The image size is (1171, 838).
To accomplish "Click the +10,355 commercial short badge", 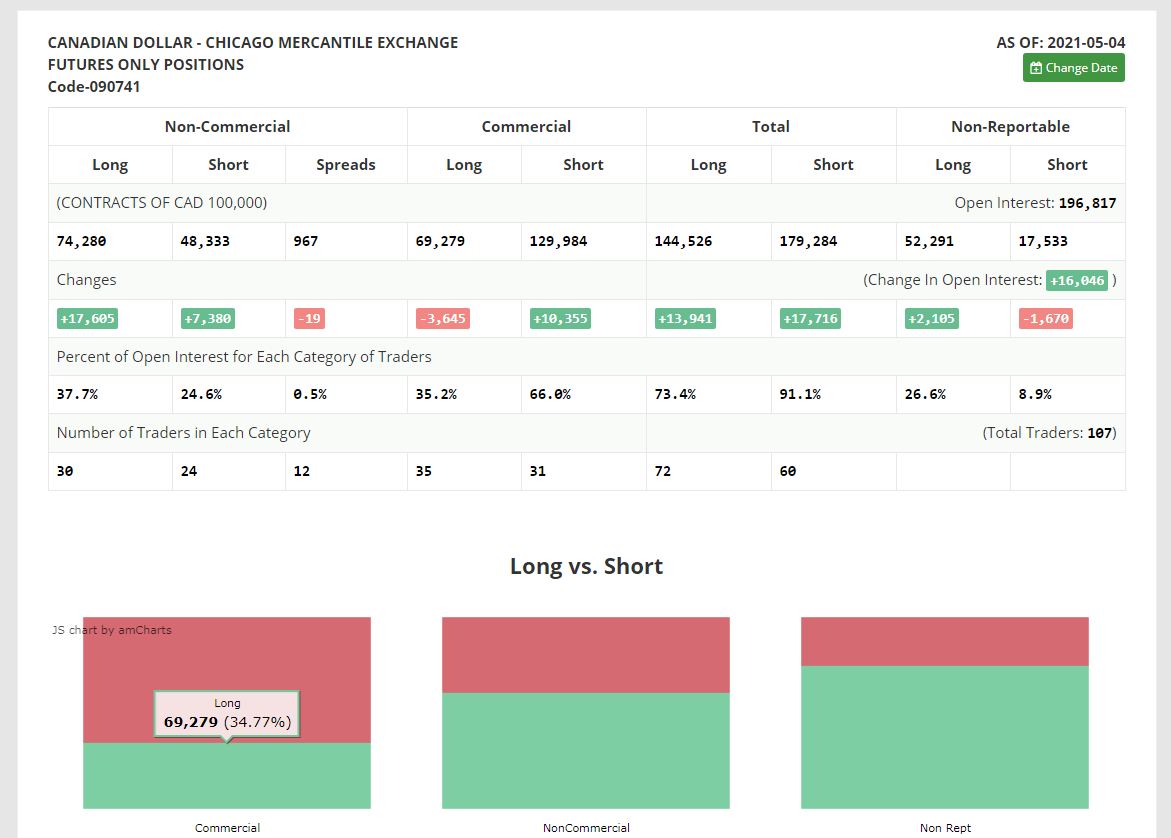I will (560, 319).
